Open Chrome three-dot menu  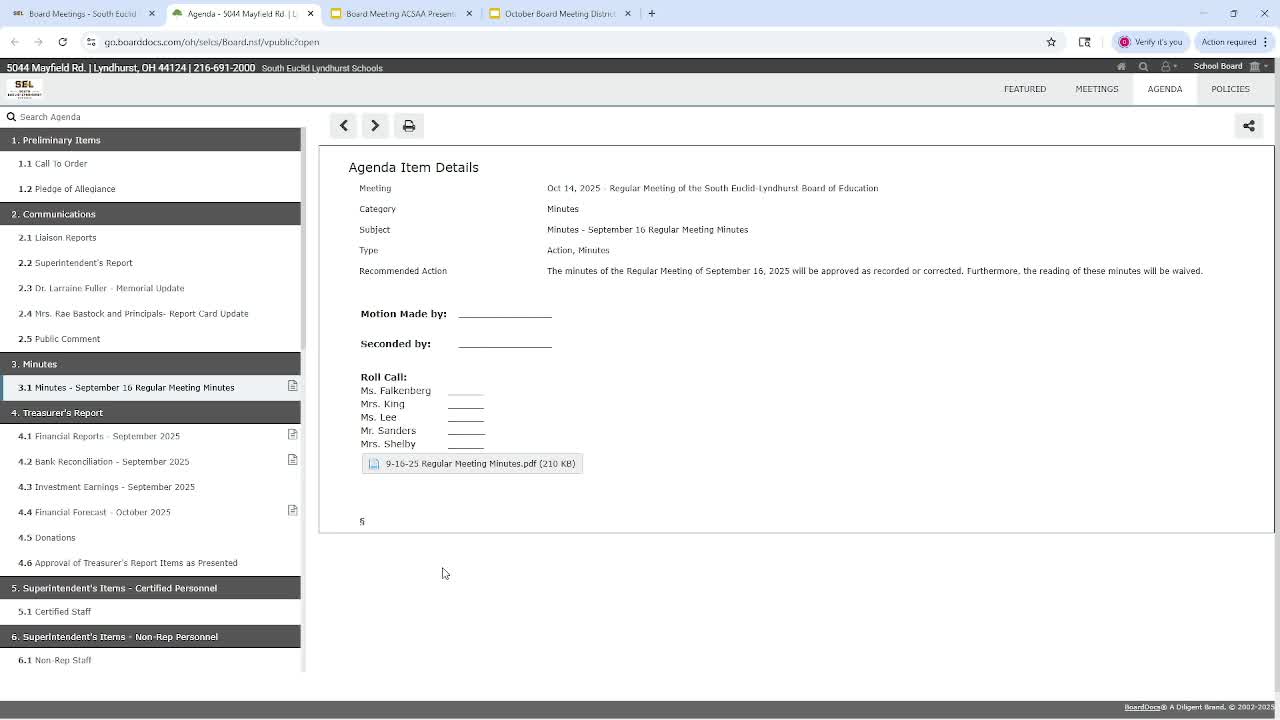click(1266, 42)
